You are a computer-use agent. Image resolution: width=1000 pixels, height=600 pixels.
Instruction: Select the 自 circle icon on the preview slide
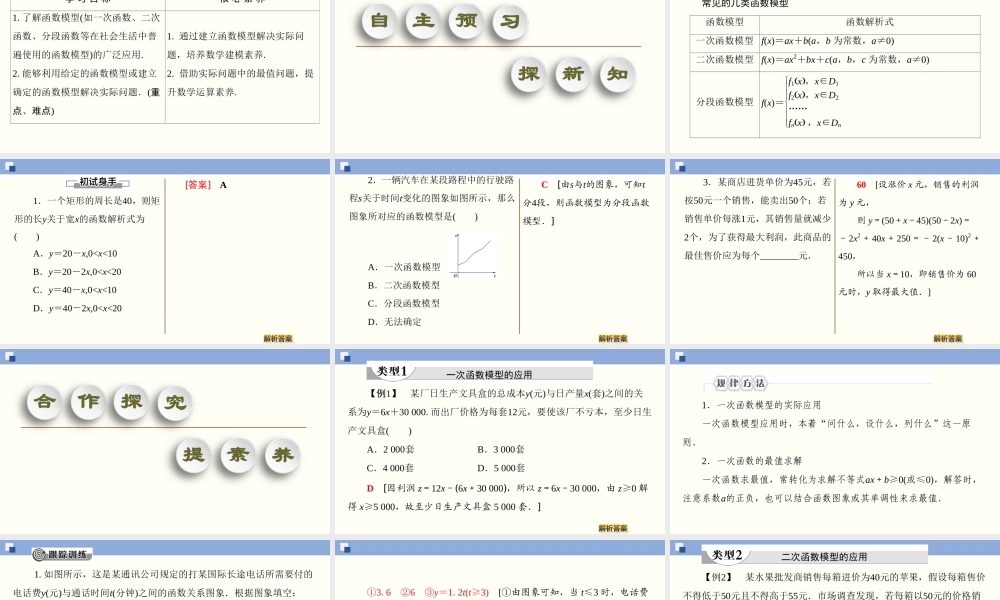[377, 22]
